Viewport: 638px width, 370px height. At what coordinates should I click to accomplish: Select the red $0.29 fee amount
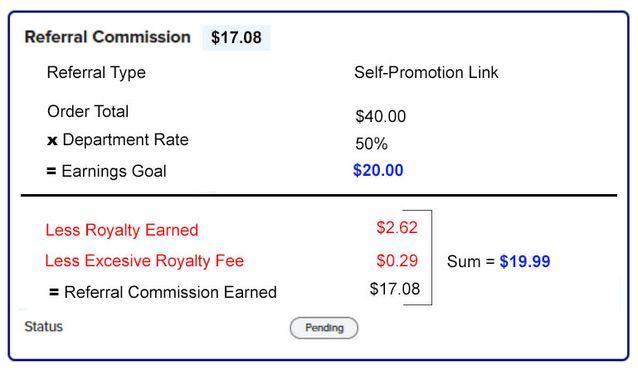(397, 261)
